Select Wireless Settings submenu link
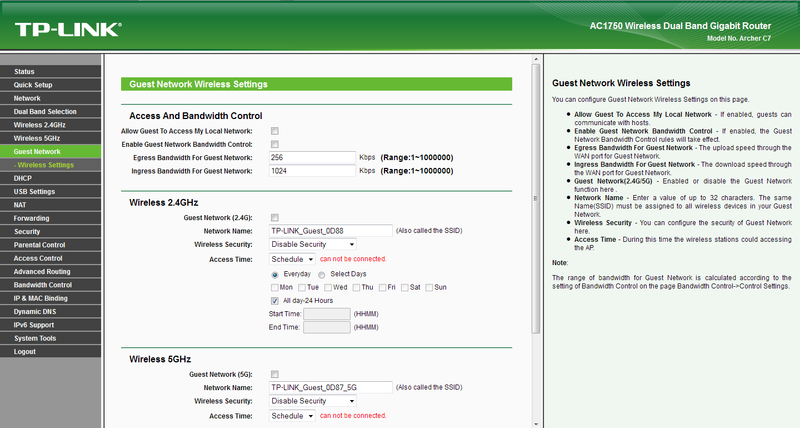 point(46,165)
